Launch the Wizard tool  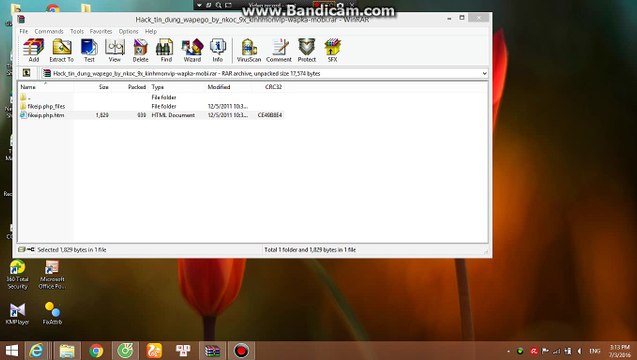coord(192,50)
